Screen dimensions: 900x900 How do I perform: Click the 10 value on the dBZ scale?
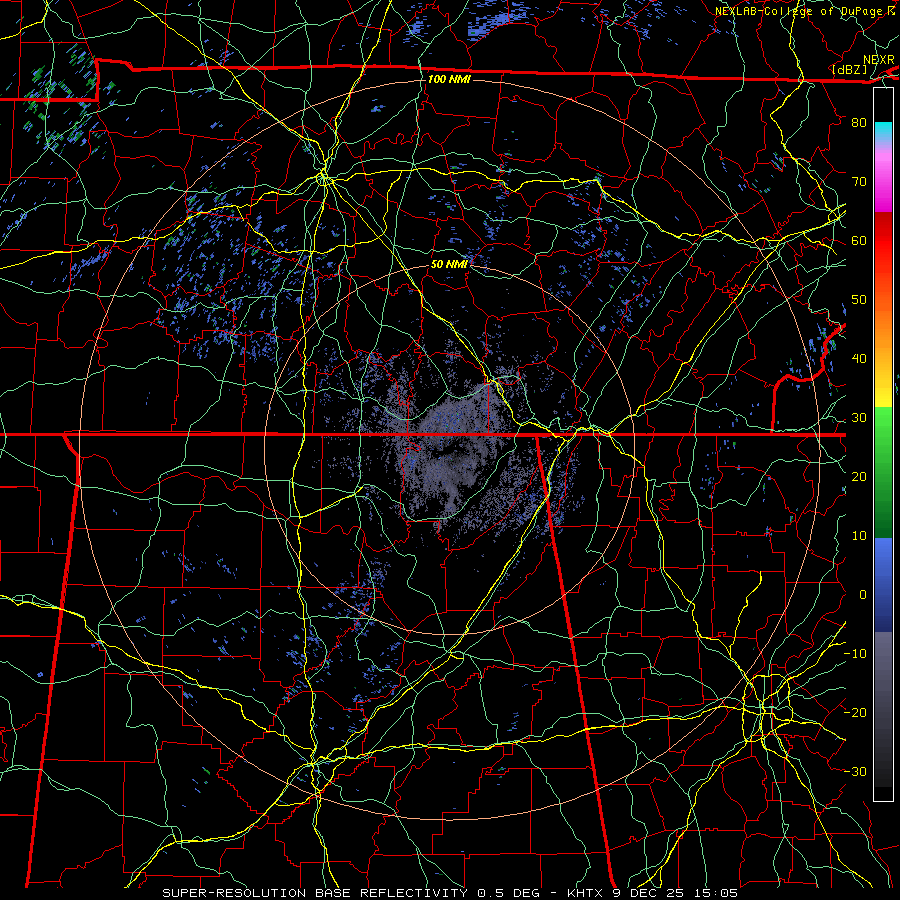[x=859, y=536]
